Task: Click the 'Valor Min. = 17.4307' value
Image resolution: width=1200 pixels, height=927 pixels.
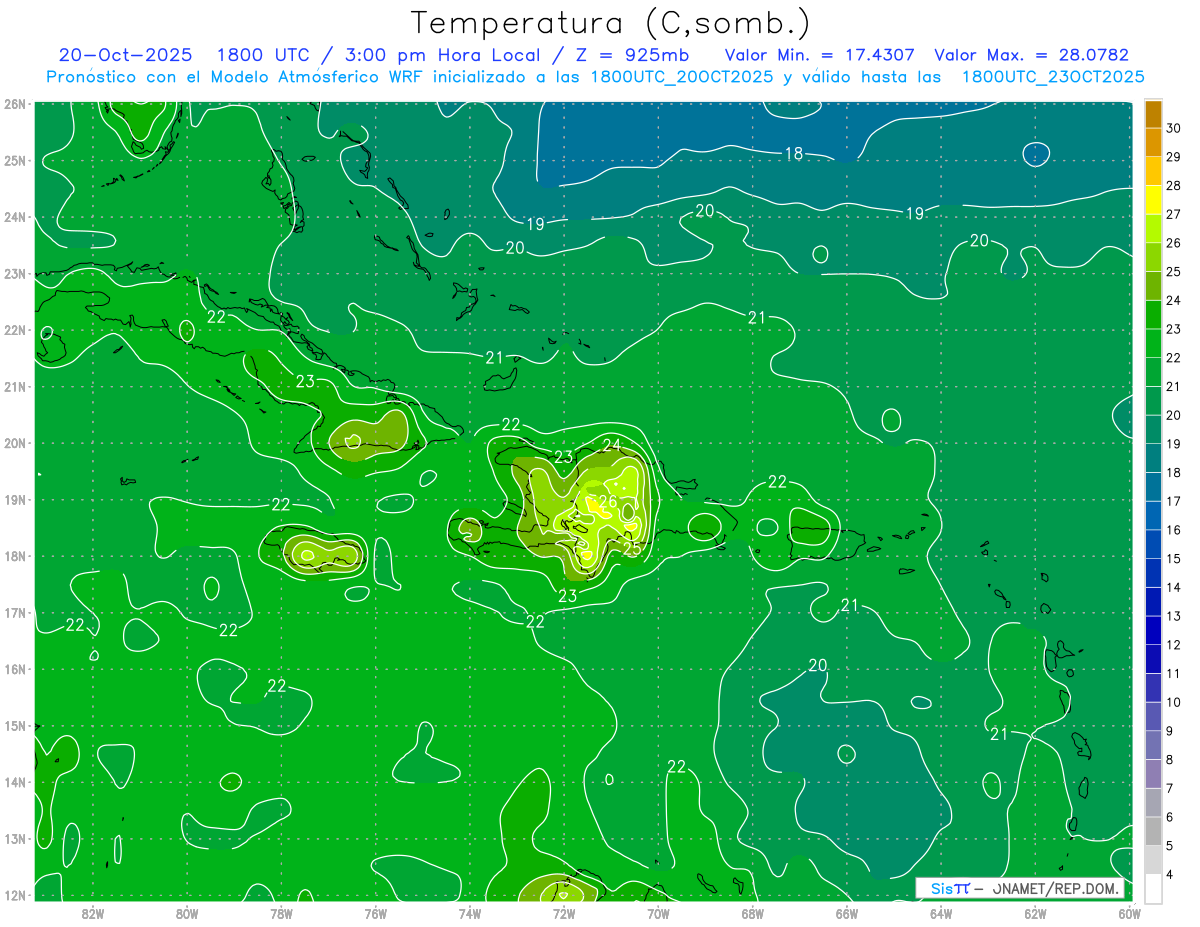Action: [x=820, y=55]
